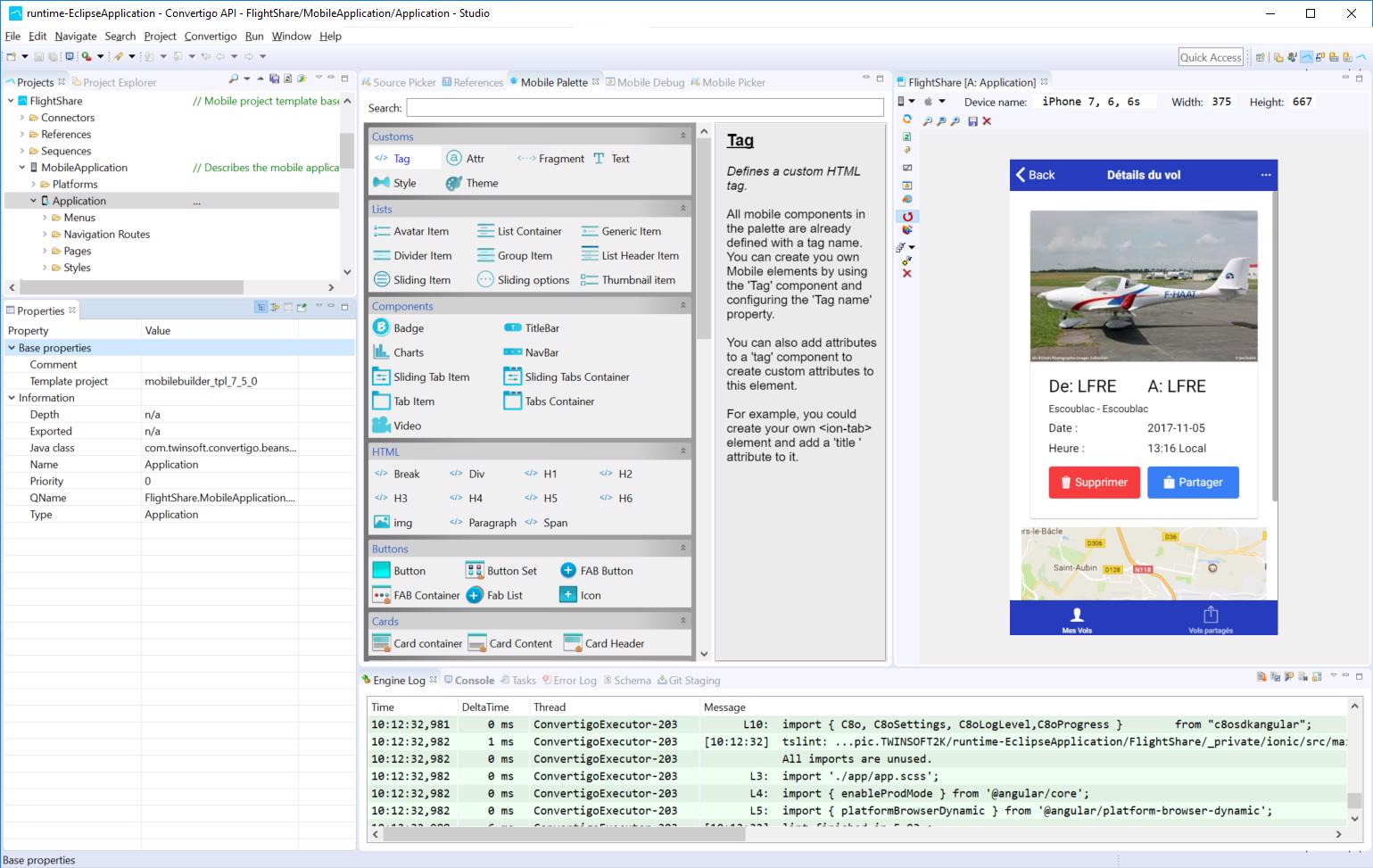This screenshot has width=1373, height=868.
Task: Click the Partager button in the preview
Action: tap(1193, 482)
